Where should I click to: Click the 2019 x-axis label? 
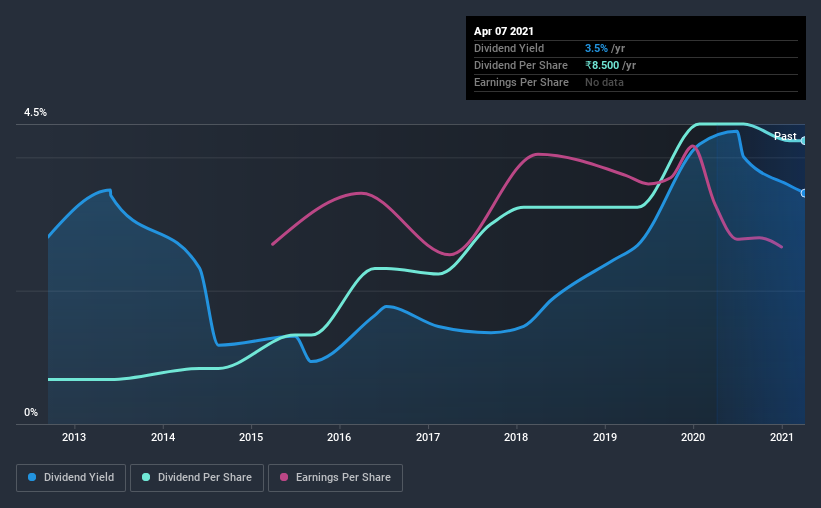pyautogui.click(x=605, y=437)
